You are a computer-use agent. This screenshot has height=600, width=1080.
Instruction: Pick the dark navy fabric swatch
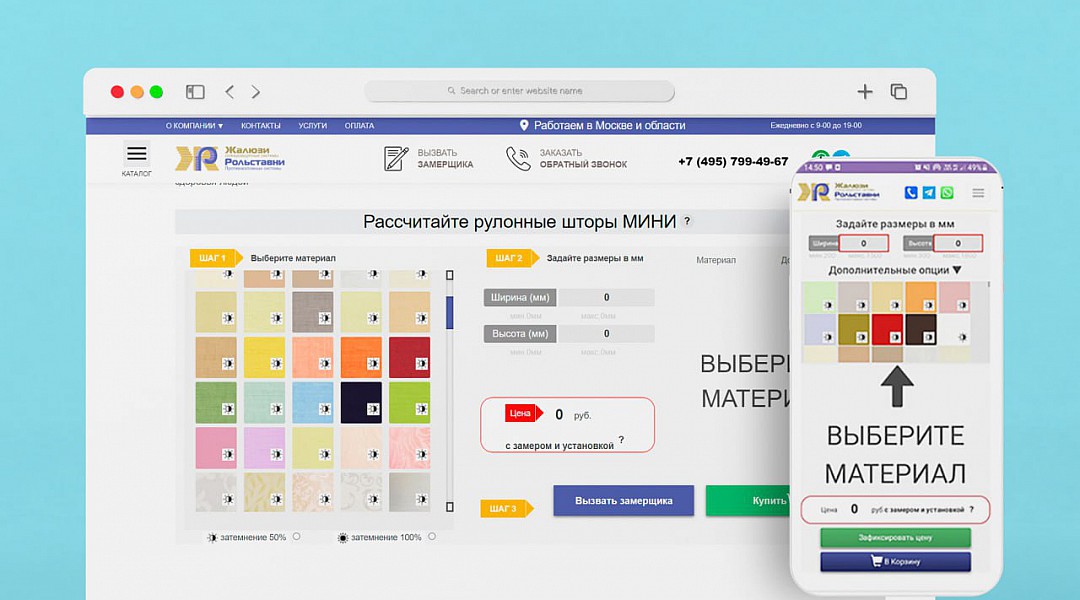tap(361, 402)
